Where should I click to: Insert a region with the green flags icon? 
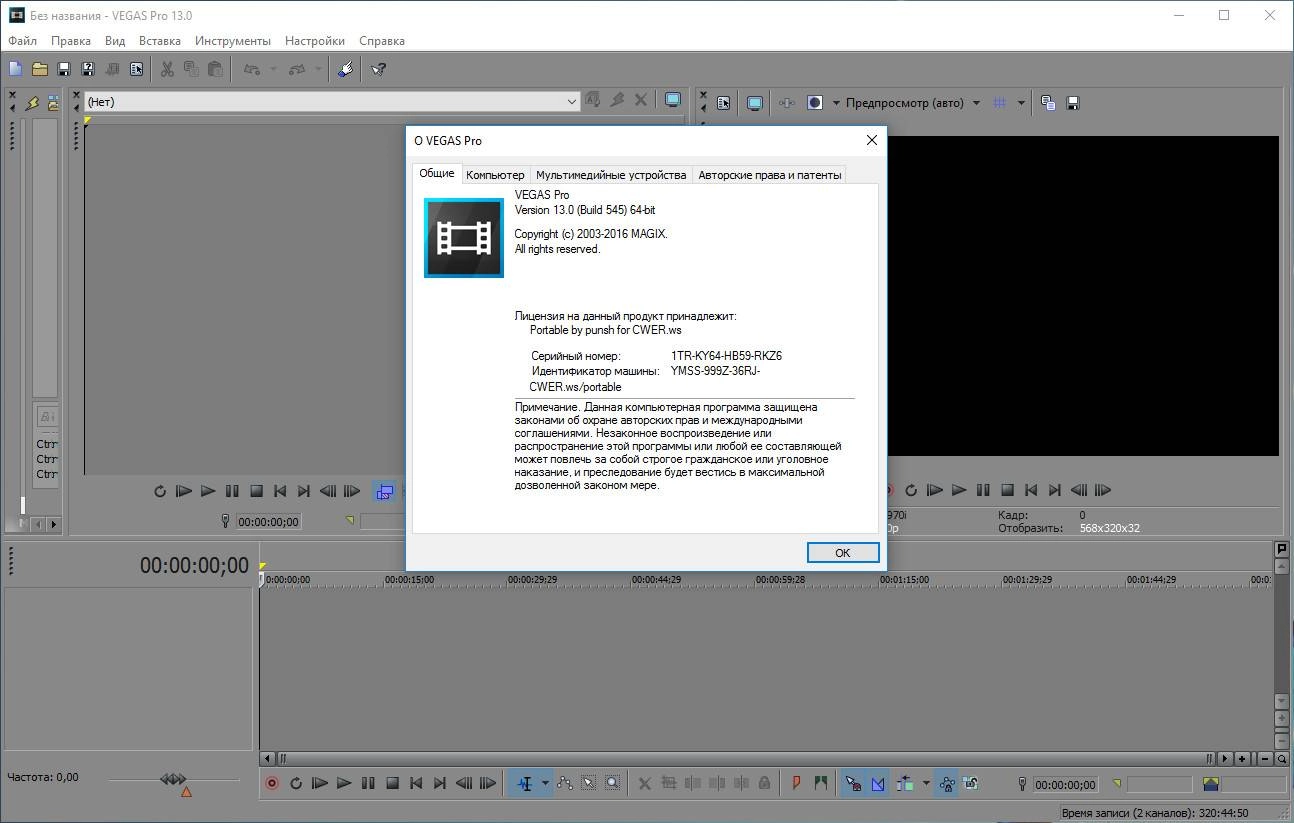(x=821, y=784)
